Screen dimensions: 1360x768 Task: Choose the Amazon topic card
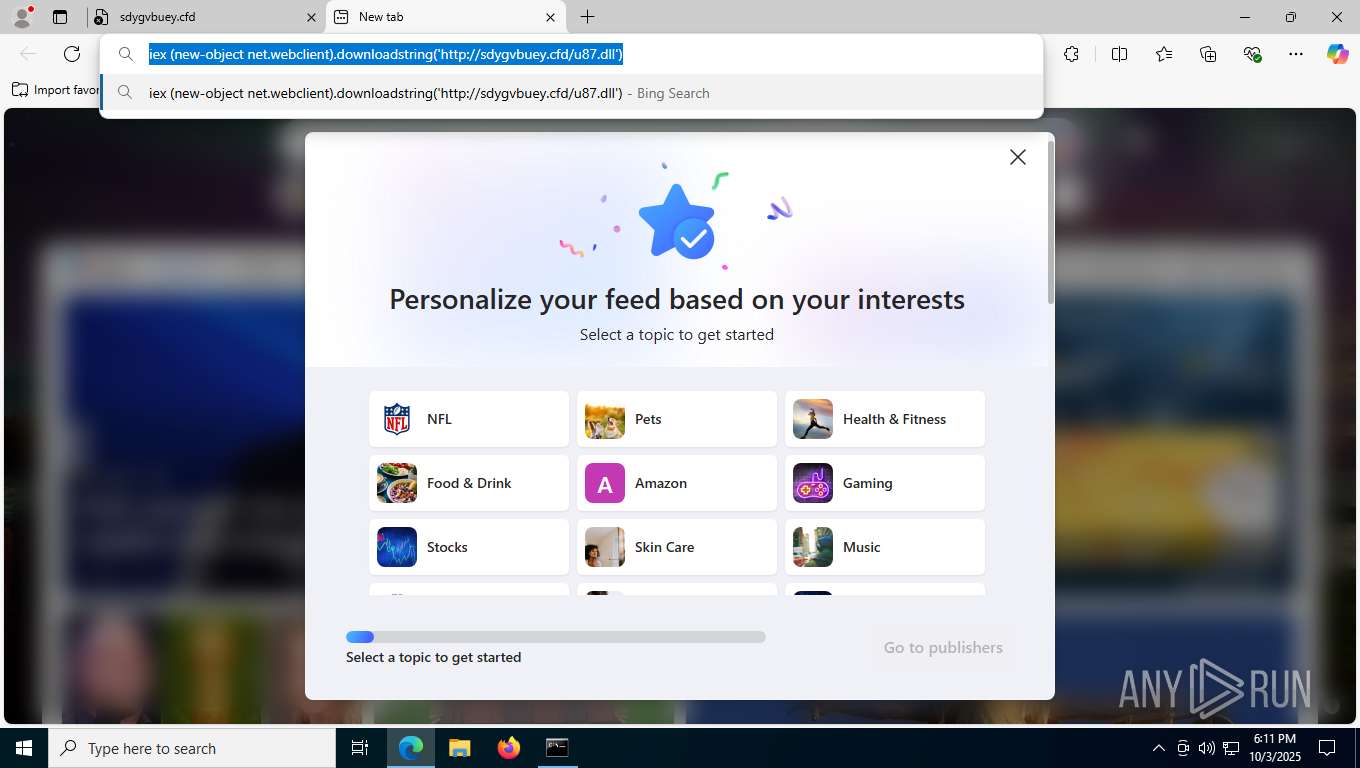pos(677,483)
